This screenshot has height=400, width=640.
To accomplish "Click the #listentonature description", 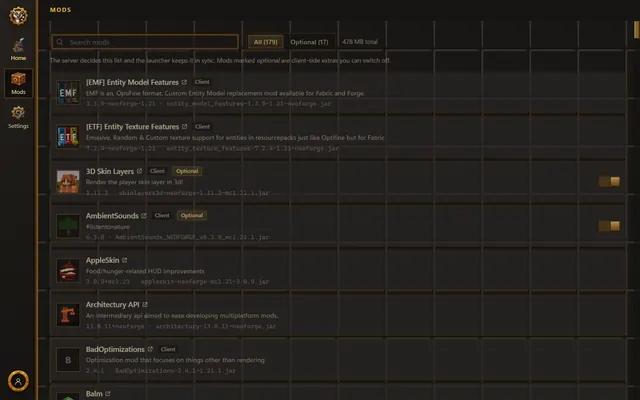I will pos(107,227).
